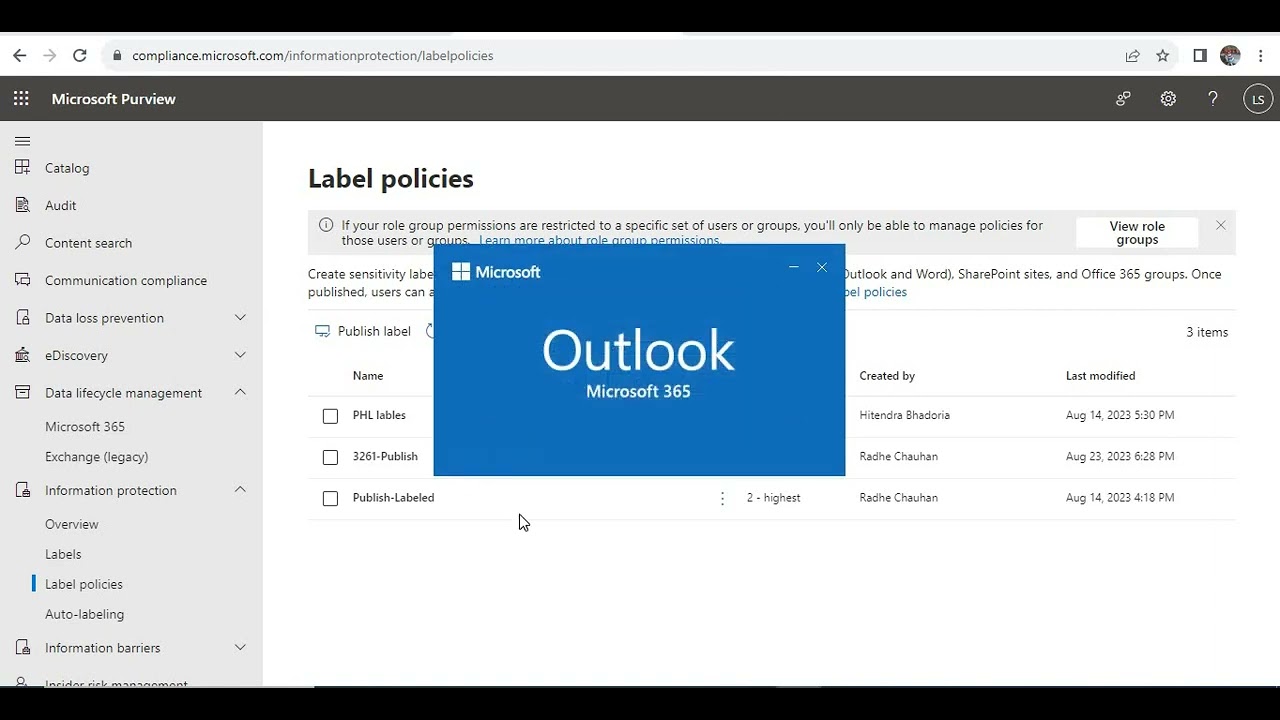Screen dimensions: 1280x720
Task: Click the info icon in the permissions banner
Action: pos(326,225)
